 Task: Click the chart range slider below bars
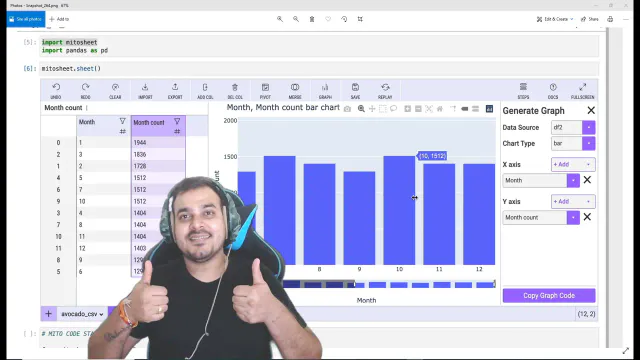tap(388, 284)
